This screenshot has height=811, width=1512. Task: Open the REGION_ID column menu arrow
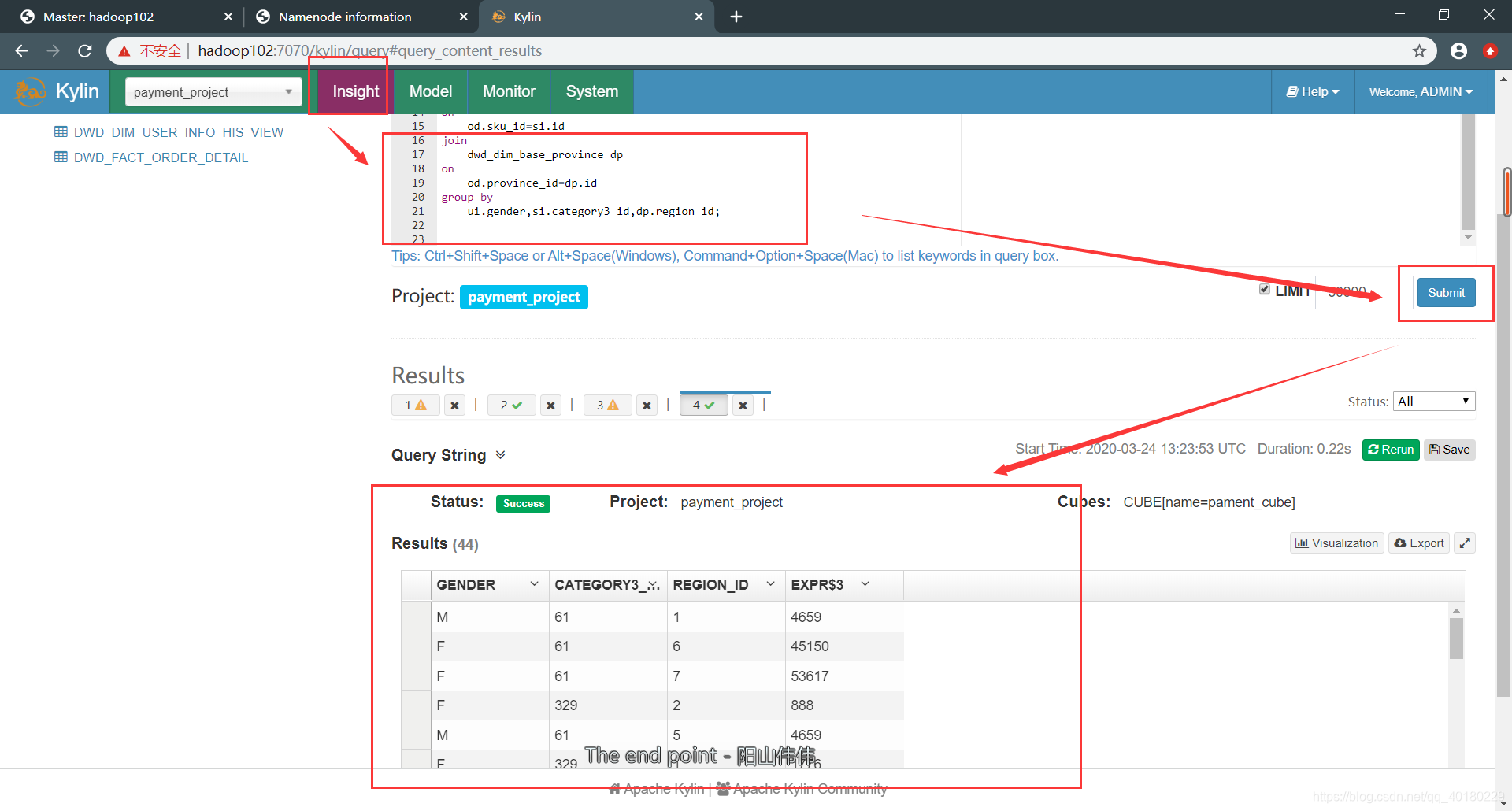point(770,584)
